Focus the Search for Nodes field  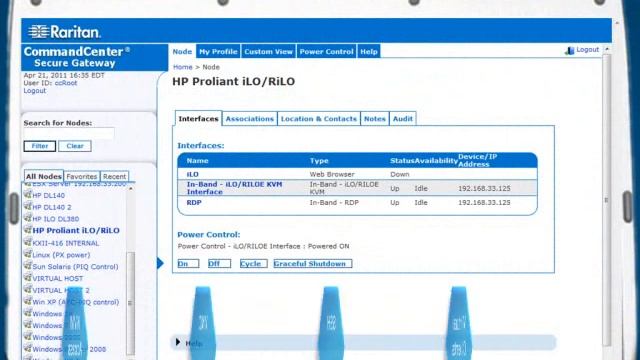(x=69, y=133)
